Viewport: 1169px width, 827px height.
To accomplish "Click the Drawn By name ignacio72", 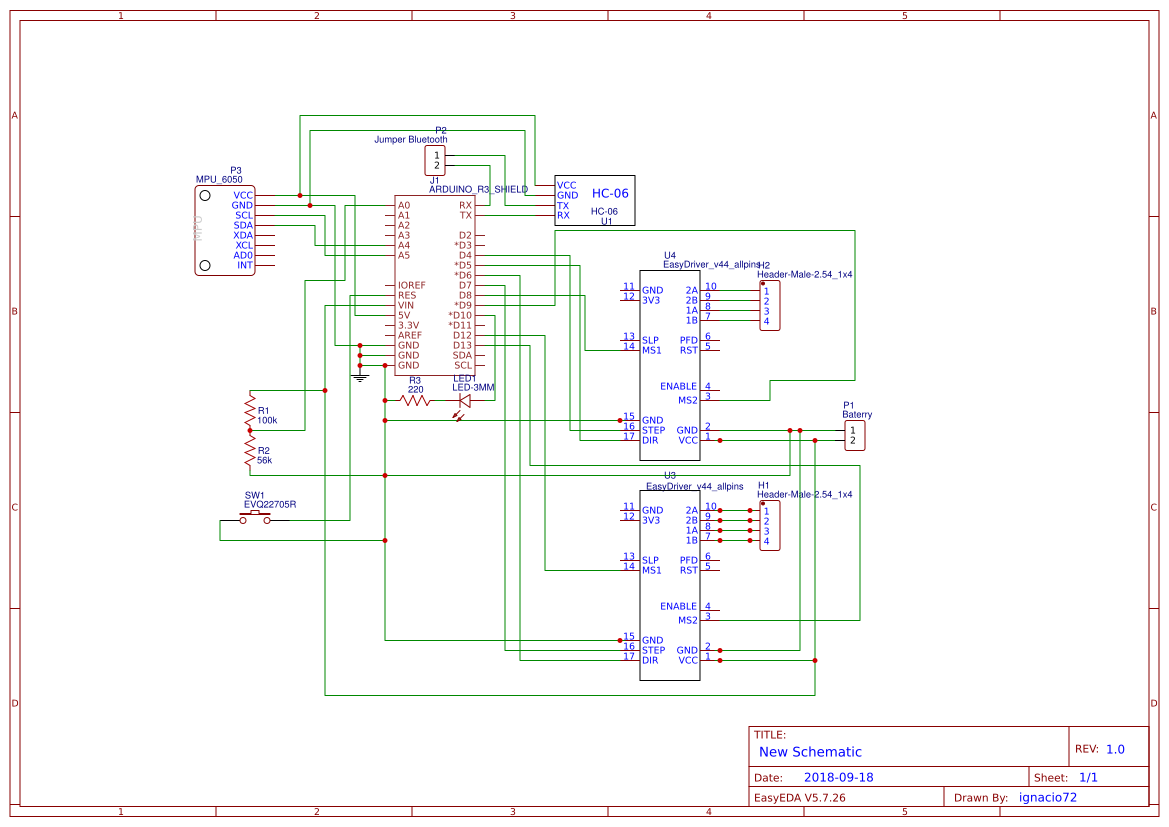I will 1047,796.
